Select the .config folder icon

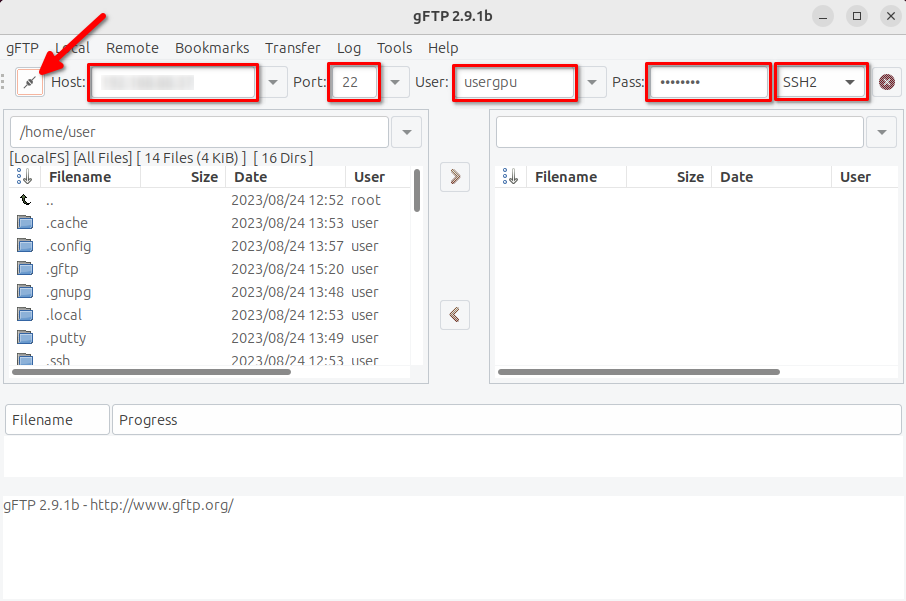pyautogui.click(x=25, y=246)
